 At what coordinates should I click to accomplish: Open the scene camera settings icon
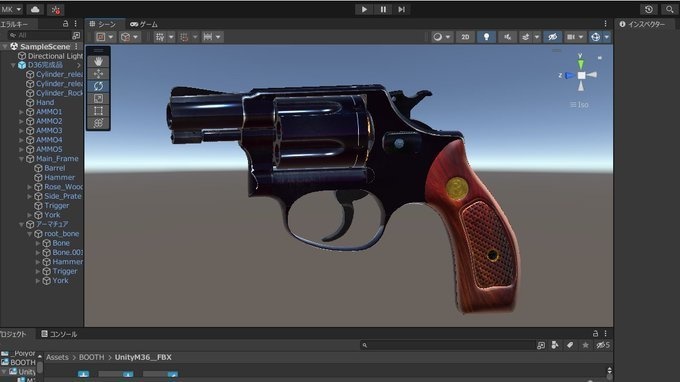571,37
